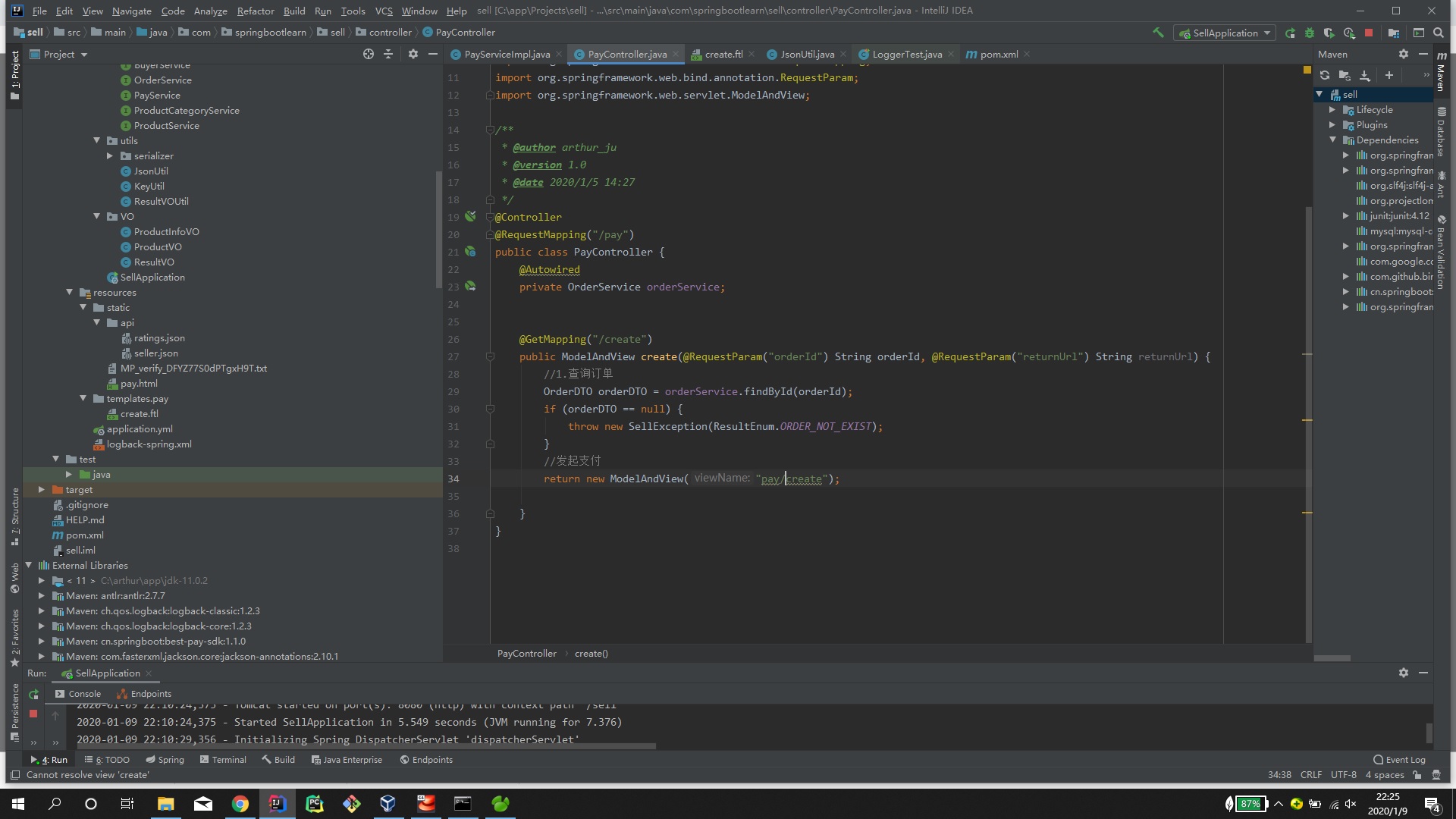This screenshot has width=1456, height=819.
Task: Open Run Anything terminal-style toolbar icon
Action: [x=1419, y=33]
